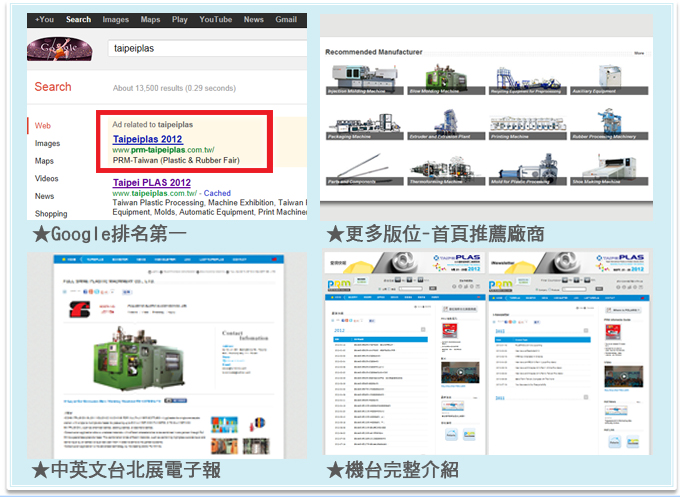Click the red magazine cover in right newsletter
The width and height of the screenshot is (680, 497).
coord(612,333)
